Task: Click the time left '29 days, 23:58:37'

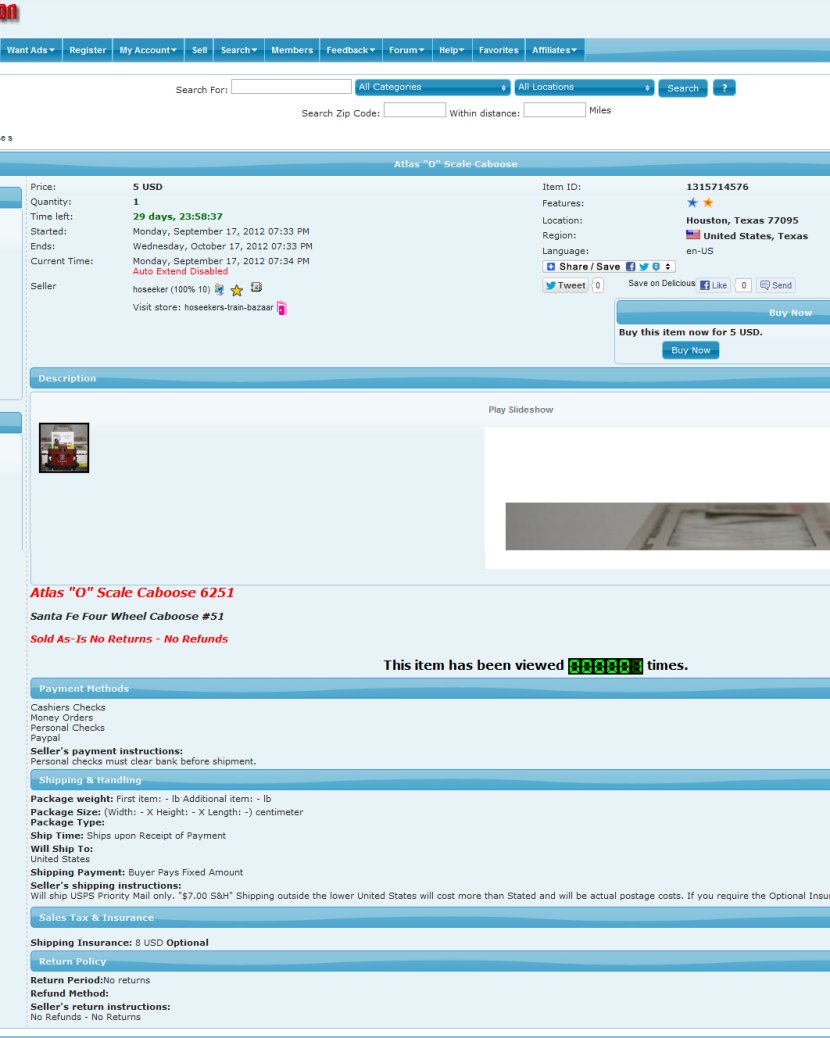Action: point(177,216)
